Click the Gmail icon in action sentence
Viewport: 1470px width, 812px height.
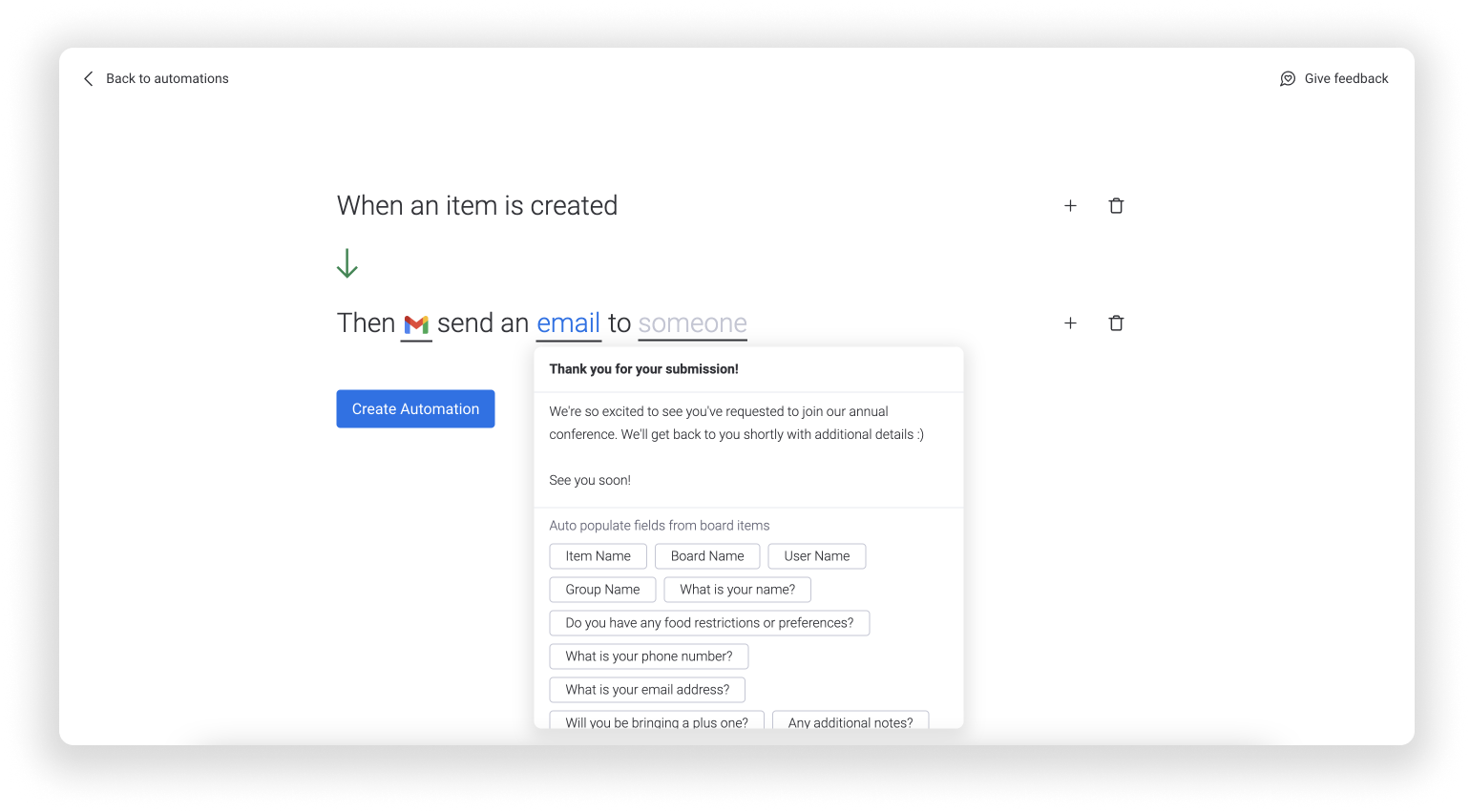tap(416, 324)
